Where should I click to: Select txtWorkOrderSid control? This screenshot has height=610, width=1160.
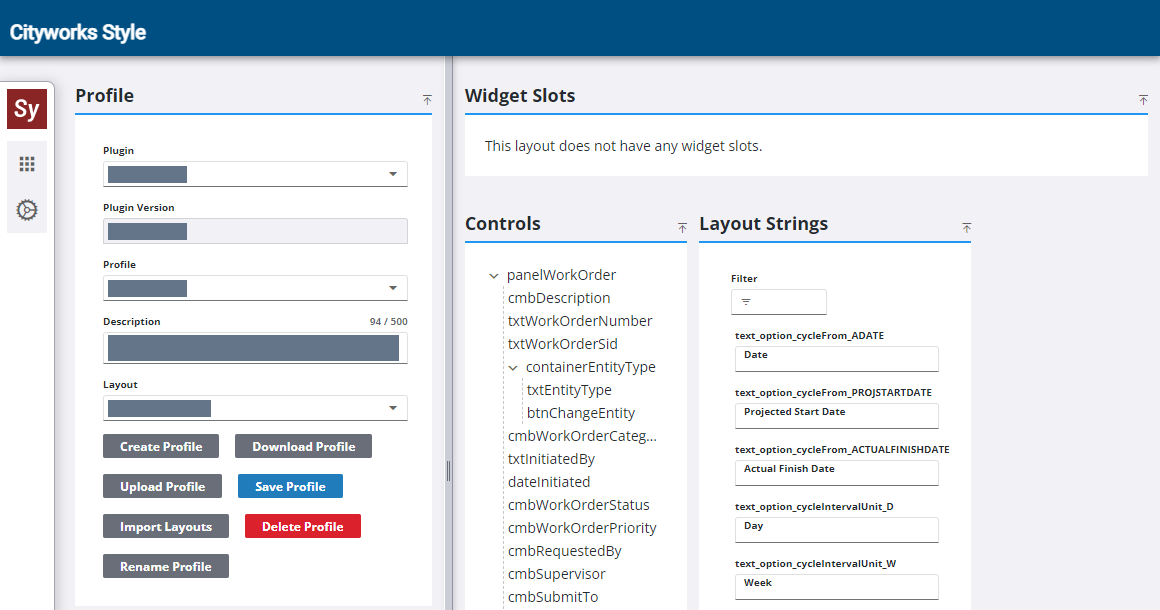tap(562, 344)
